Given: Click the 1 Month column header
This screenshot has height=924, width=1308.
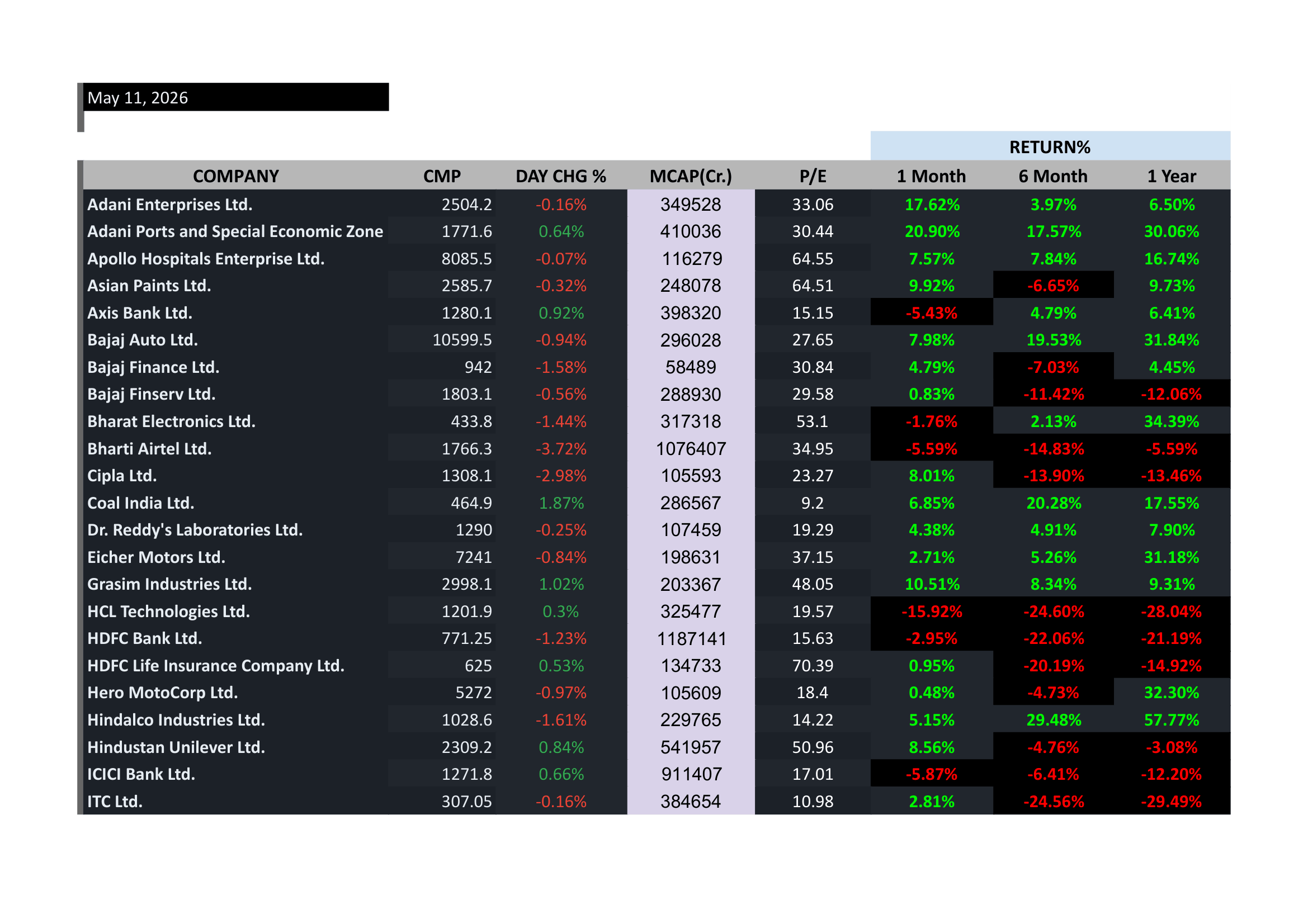Looking at the screenshot, I should point(932,176).
